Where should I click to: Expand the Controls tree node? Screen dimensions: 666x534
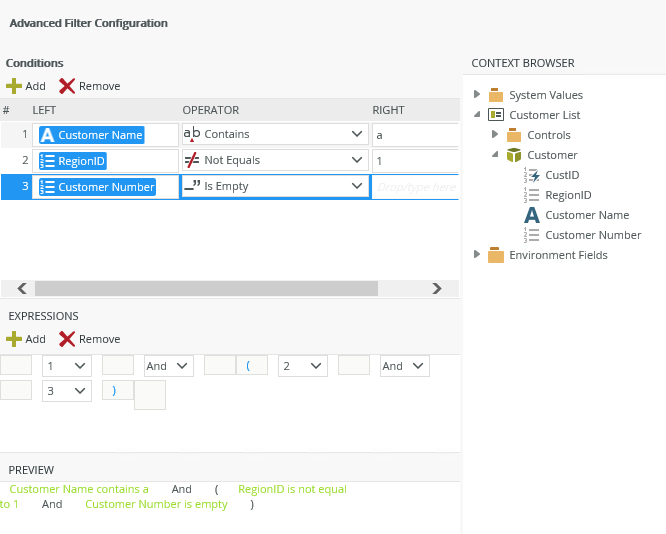pos(495,135)
